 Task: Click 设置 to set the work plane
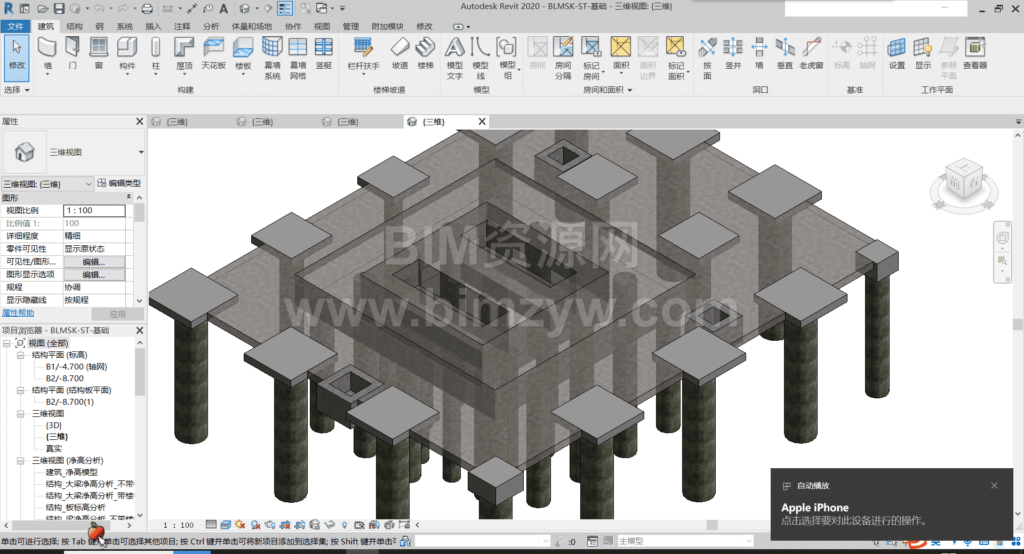tap(897, 54)
